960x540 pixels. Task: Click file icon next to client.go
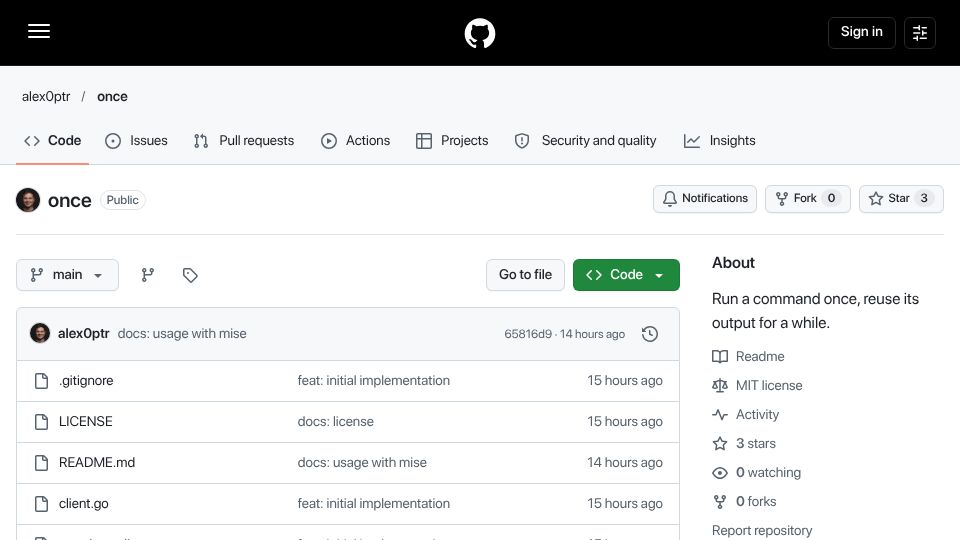pos(41,504)
